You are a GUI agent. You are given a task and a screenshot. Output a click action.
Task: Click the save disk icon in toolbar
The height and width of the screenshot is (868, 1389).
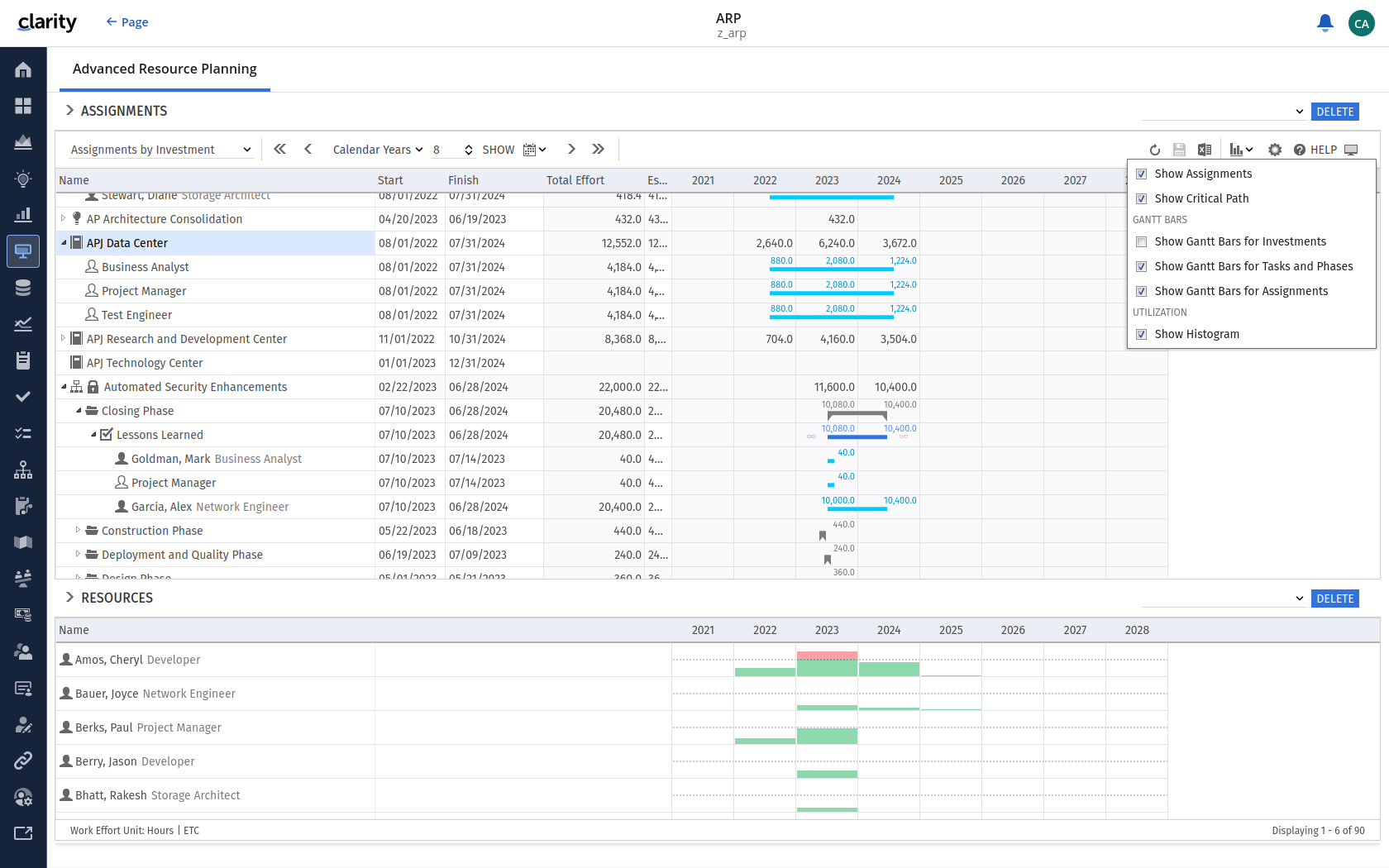(x=1180, y=150)
